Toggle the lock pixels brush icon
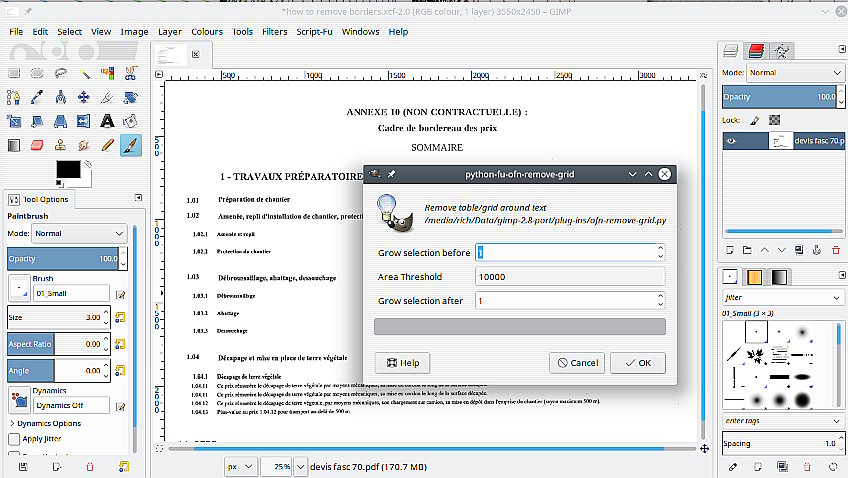 click(x=755, y=120)
